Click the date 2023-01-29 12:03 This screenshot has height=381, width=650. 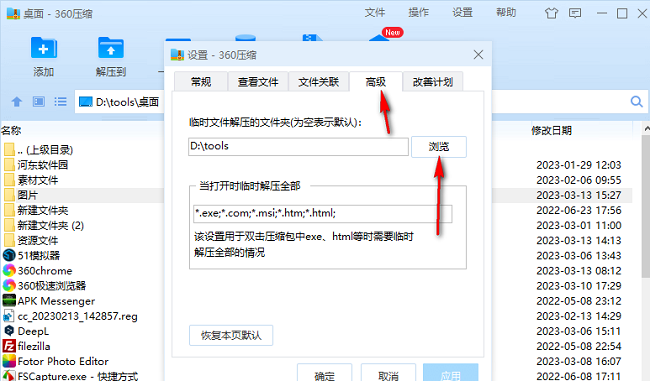tap(579, 165)
